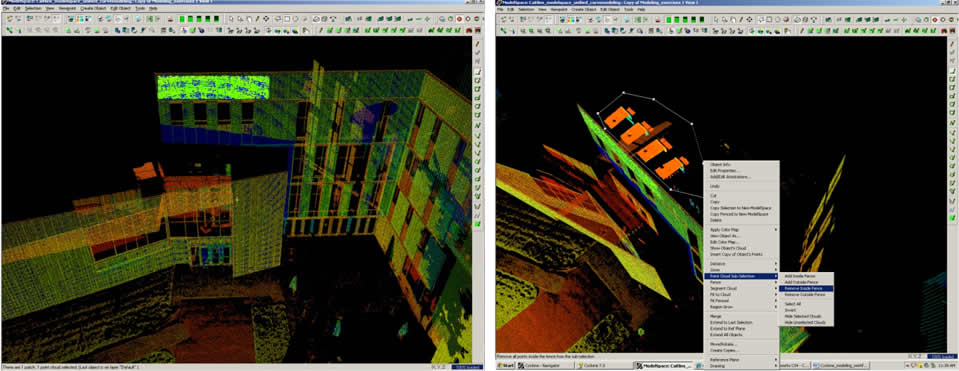Expand the Point Cloud Sub-Selection submenu
Image resolution: width=959 pixels, height=371 pixels.
[x=741, y=276]
